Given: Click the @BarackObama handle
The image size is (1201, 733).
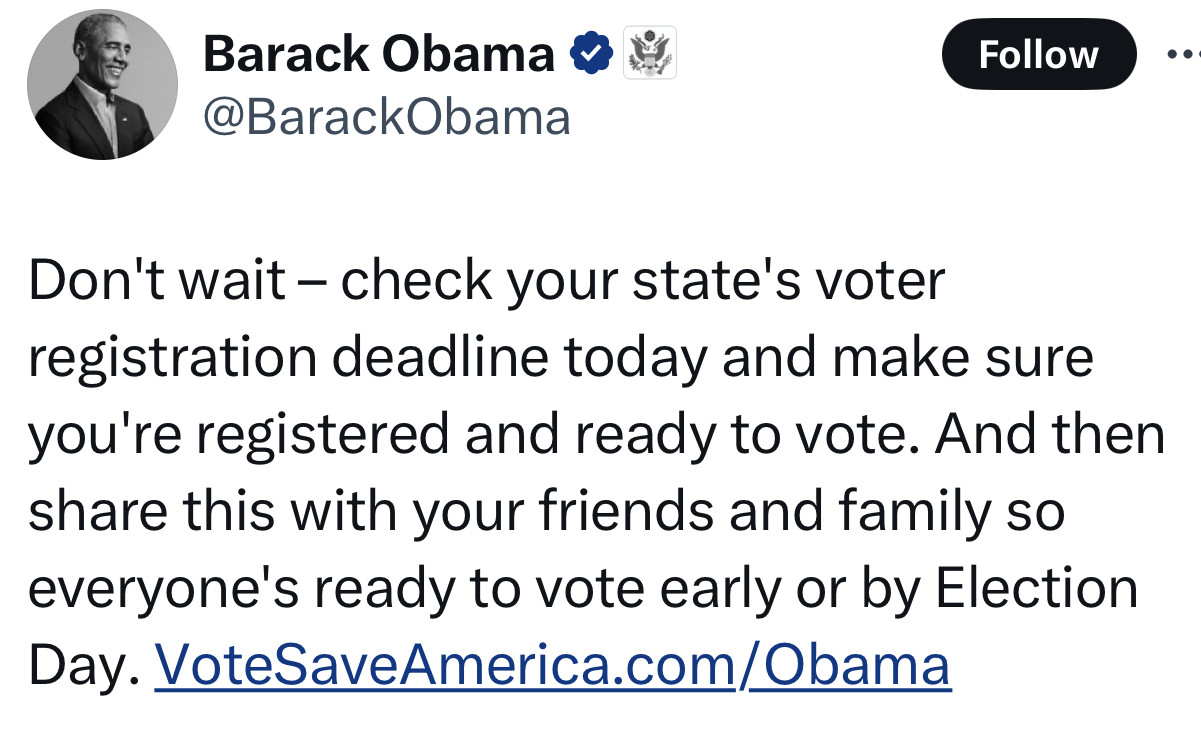Looking at the screenshot, I should (x=387, y=117).
